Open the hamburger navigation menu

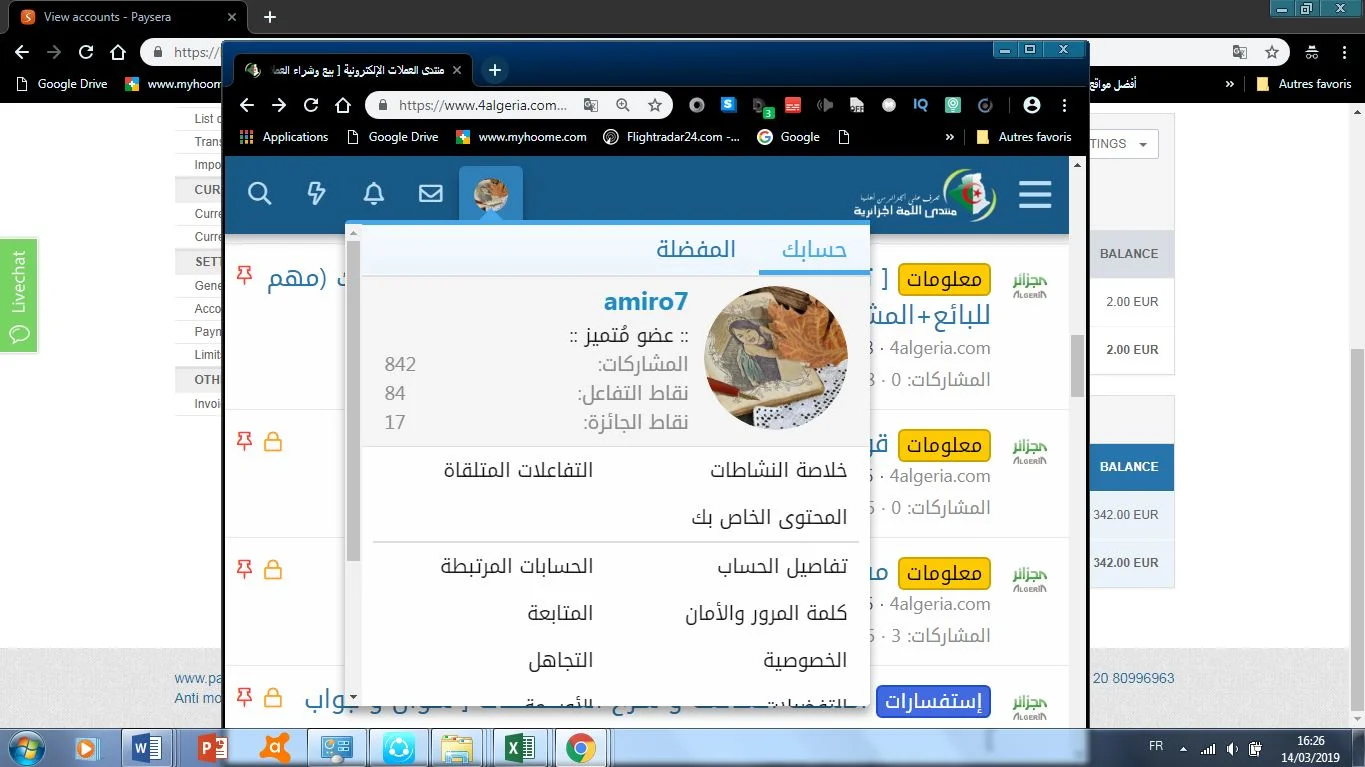pos(1035,194)
